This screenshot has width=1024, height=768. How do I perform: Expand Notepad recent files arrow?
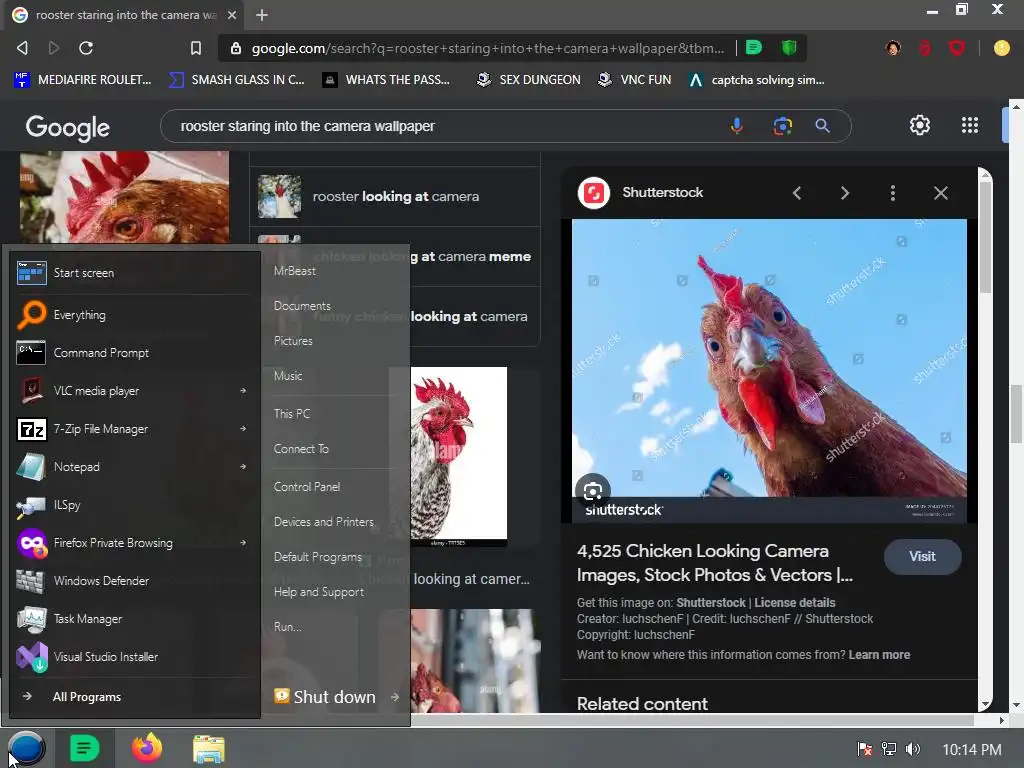click(x=243, y=466)
